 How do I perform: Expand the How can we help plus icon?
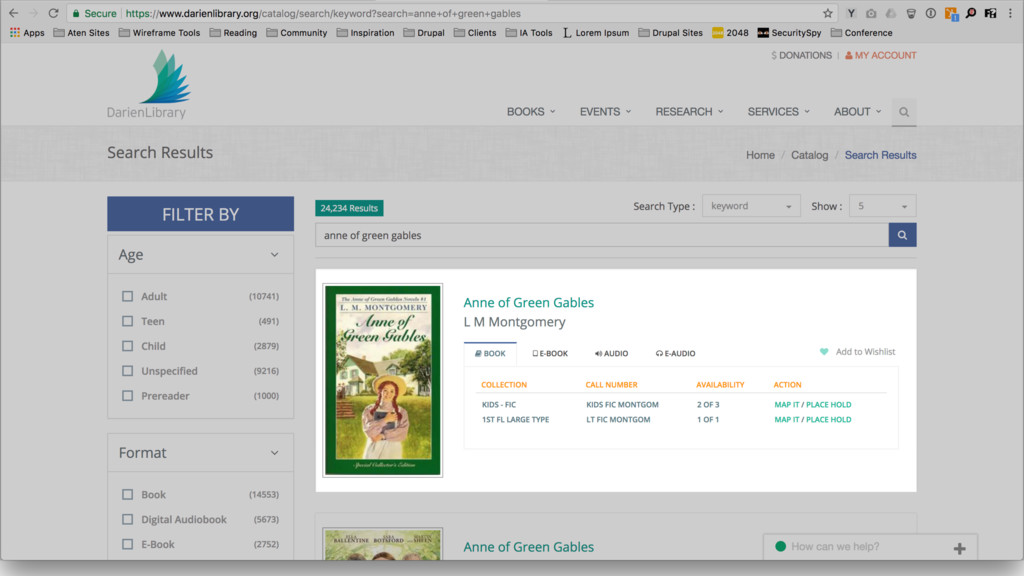coord(959,549)
